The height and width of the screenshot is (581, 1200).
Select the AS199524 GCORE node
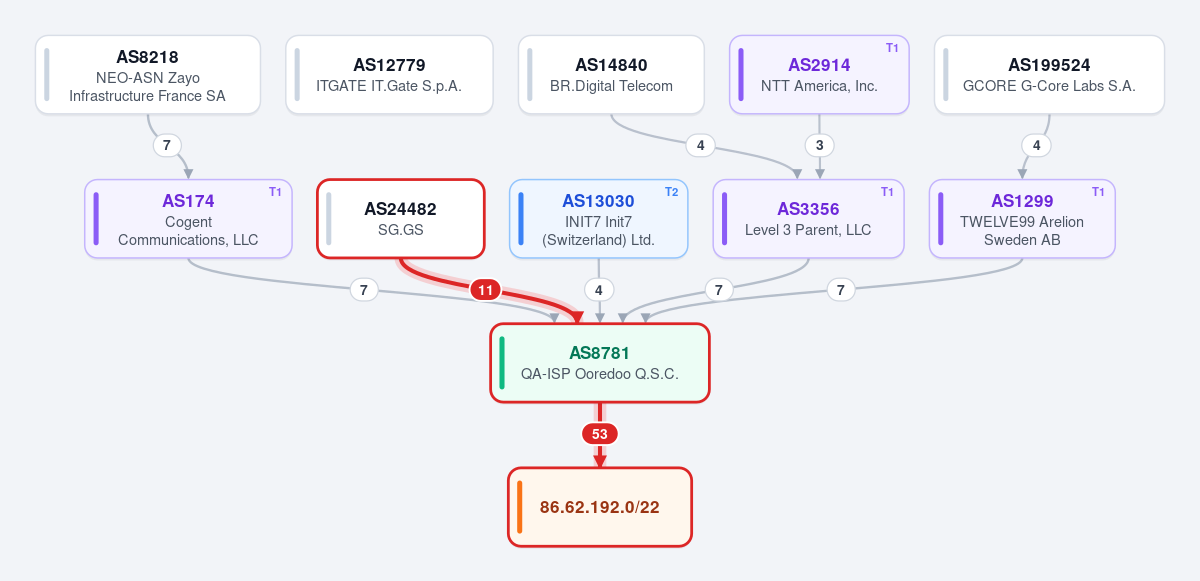1049,75
